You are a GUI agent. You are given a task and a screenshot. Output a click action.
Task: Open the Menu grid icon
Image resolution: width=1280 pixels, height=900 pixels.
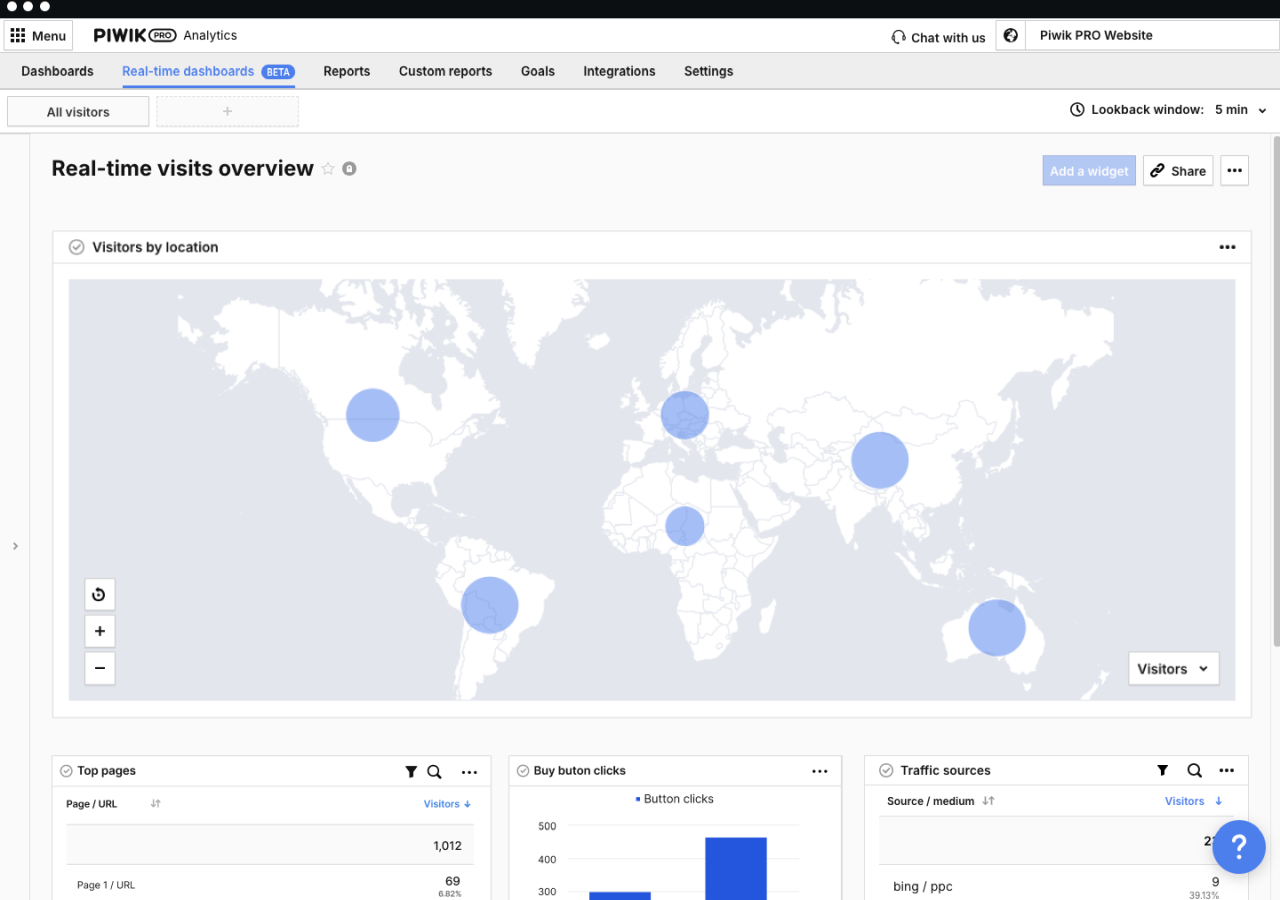[x=18, y=36]
